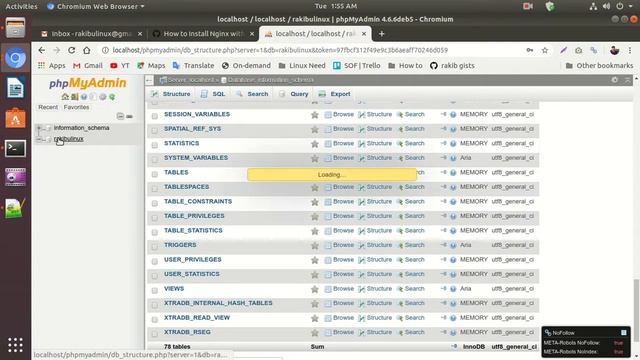Image resolution: width=640 pixels, height=360 pixels.
Task: Switch to the Export tab
Action: (x=335, y=94)
